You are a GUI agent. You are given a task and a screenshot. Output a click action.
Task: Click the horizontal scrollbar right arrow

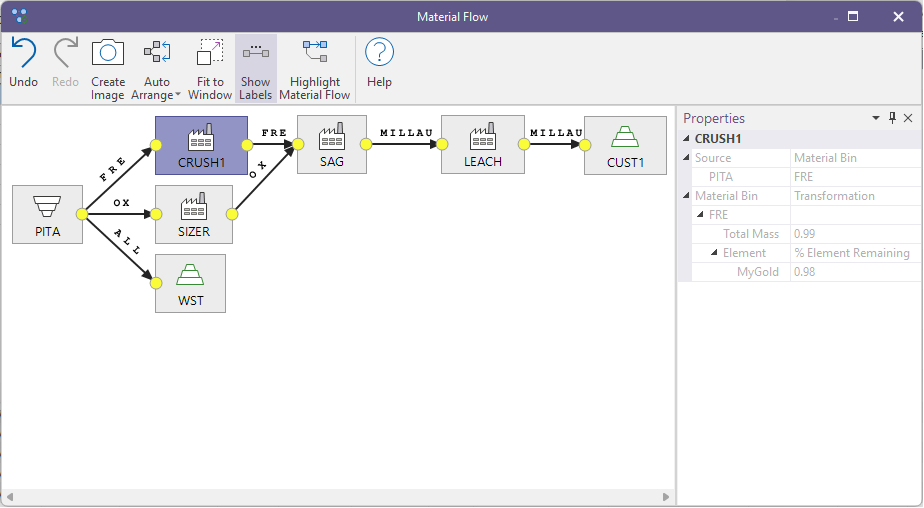tap(666, 497)
